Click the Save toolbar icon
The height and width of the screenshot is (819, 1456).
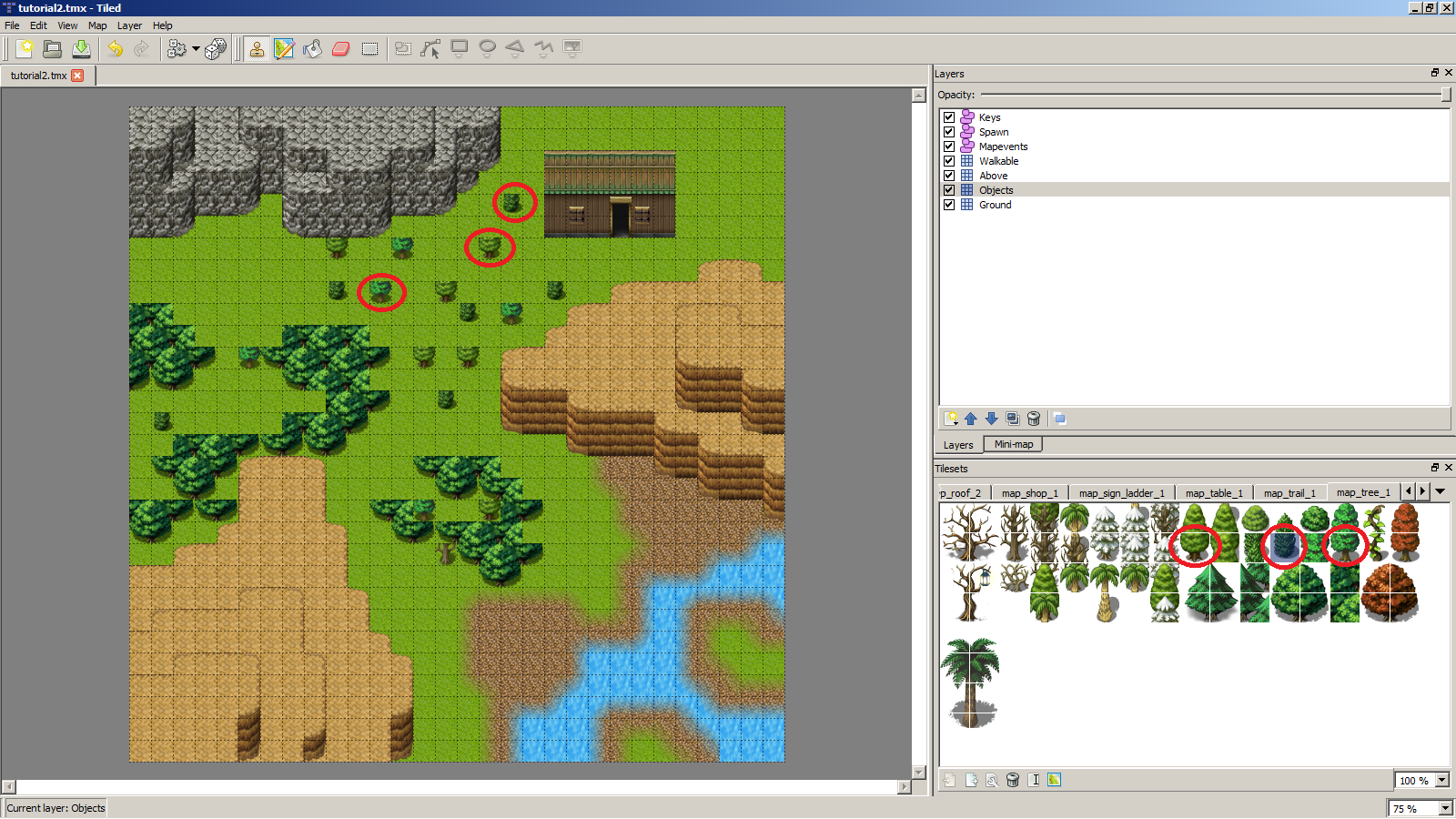click(x=81, y=49)
